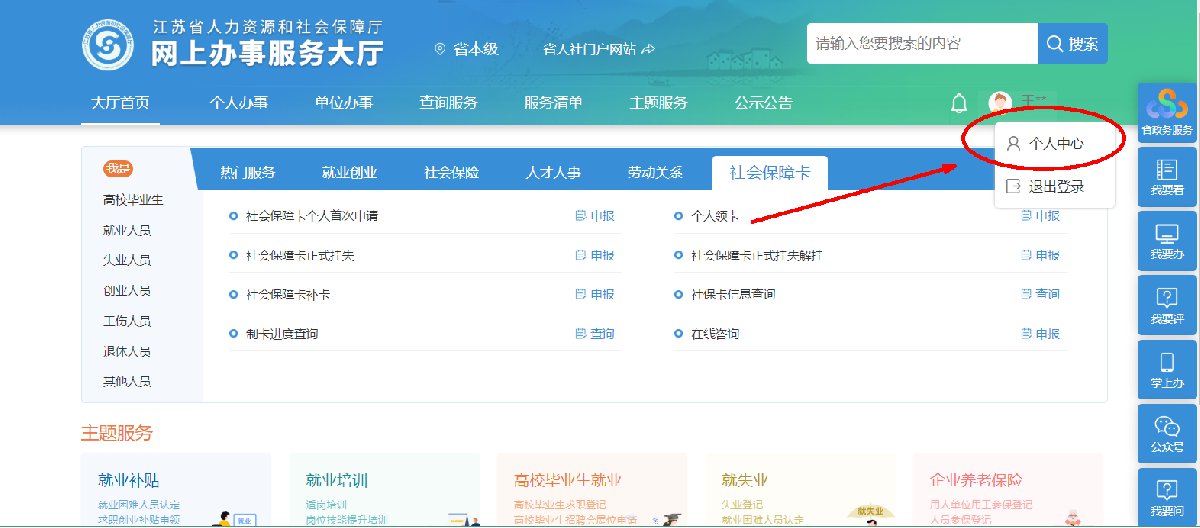
Task: Select the 省本级 location selector
Action: (467, 48)
